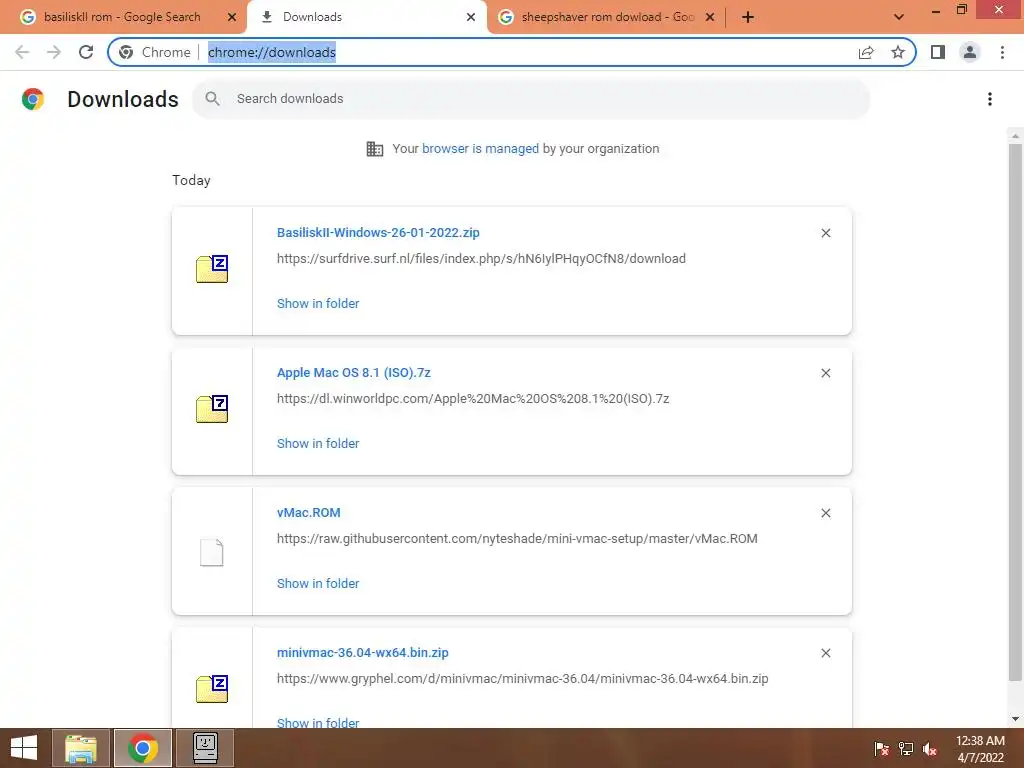The width and height of the screenshot is (1024, 768).
Task: Click the chrome://downloads address bar
Action: (x=513, y=52)
